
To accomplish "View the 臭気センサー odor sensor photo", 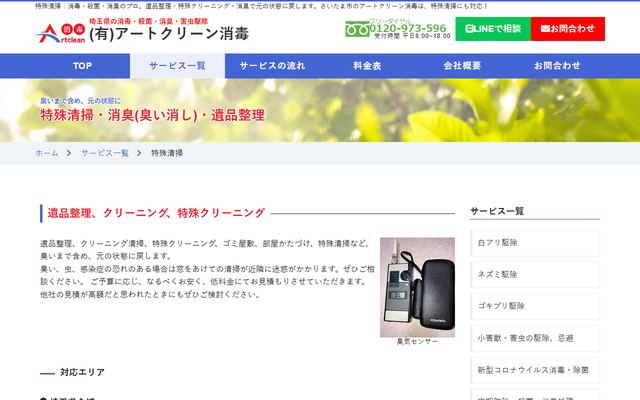I will 417,287.
